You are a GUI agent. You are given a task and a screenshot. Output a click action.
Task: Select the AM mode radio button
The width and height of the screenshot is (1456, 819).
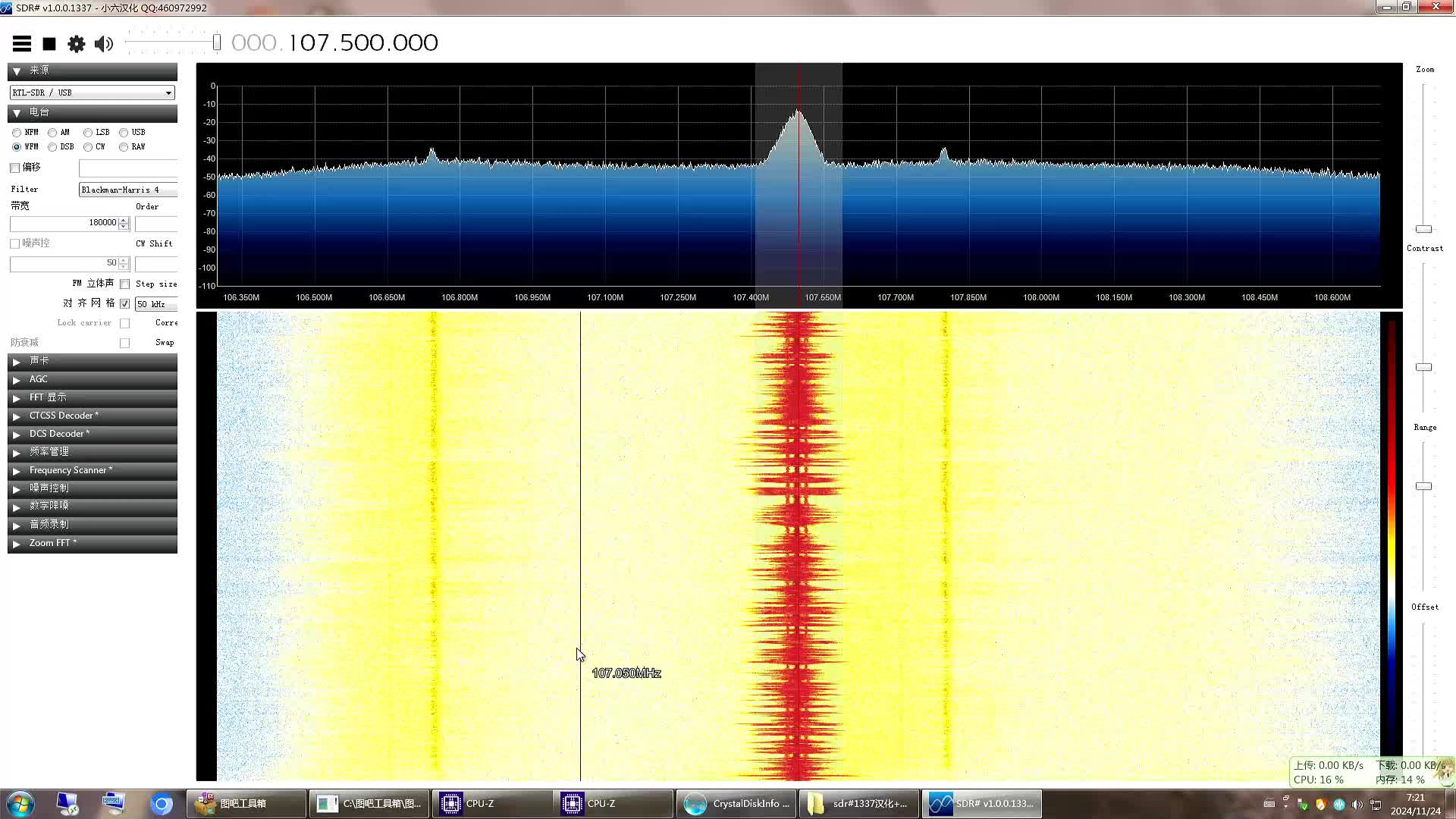point(52,133)
